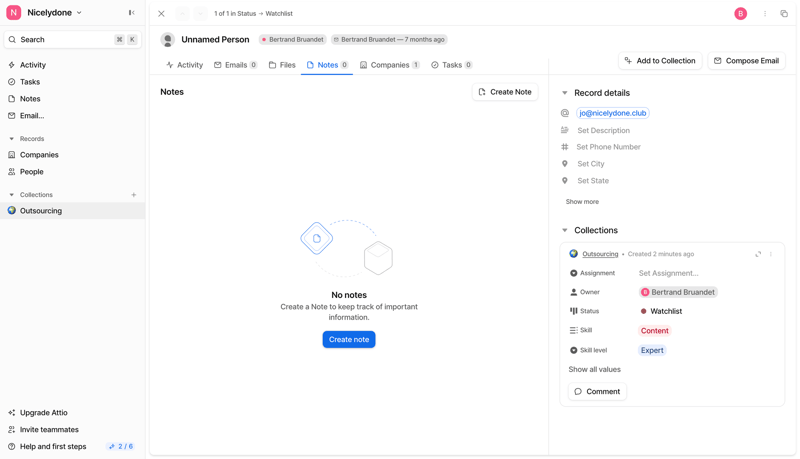Open Companies records

coord(39,155)
